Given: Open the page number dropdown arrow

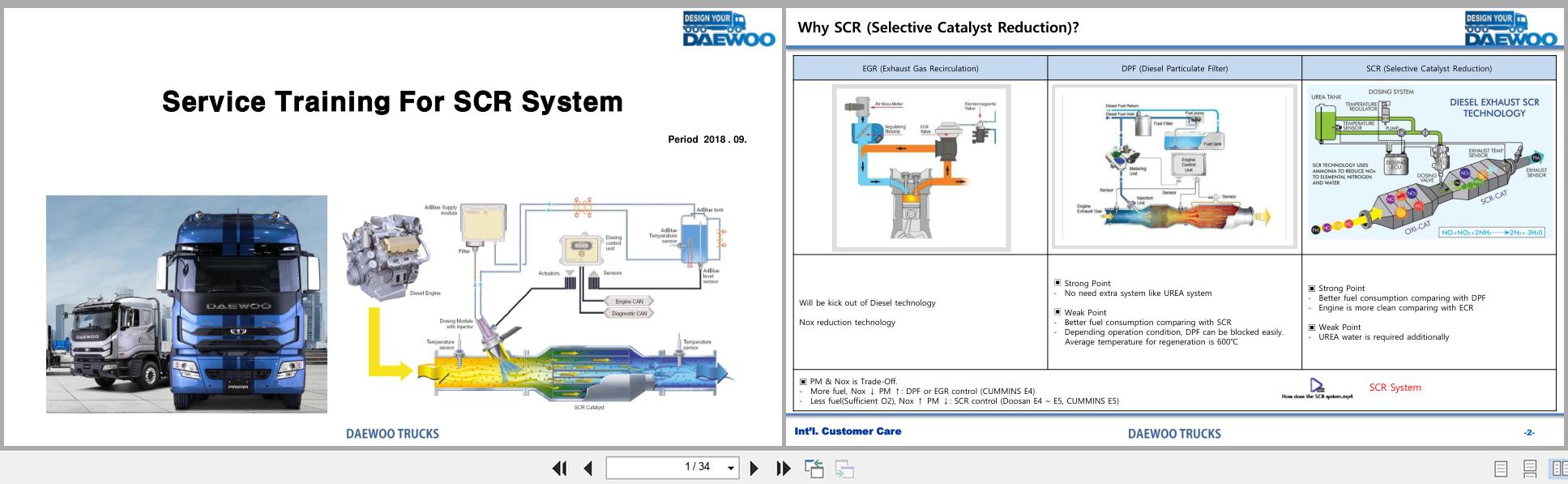Looking at the screenshot, I should point(731,469).
